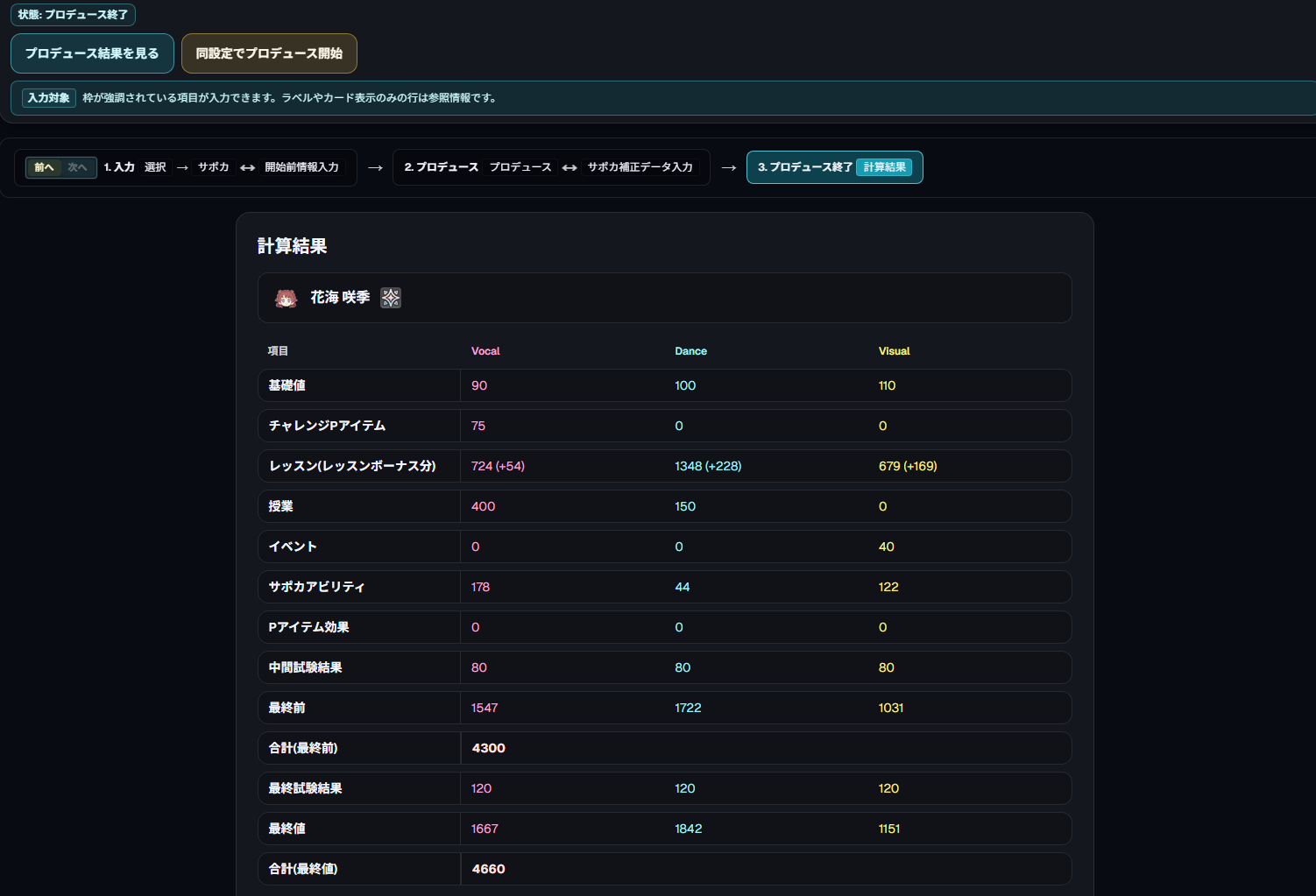Click the double arrow beside サポカ
1316x896 pixels.
246,167
